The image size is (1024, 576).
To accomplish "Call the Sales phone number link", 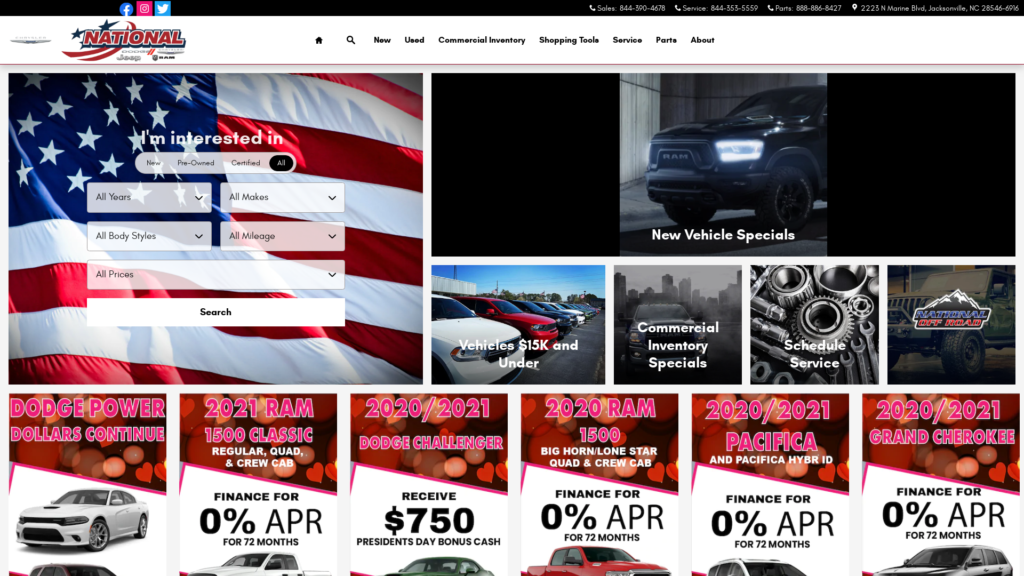I will coord(628,8).
